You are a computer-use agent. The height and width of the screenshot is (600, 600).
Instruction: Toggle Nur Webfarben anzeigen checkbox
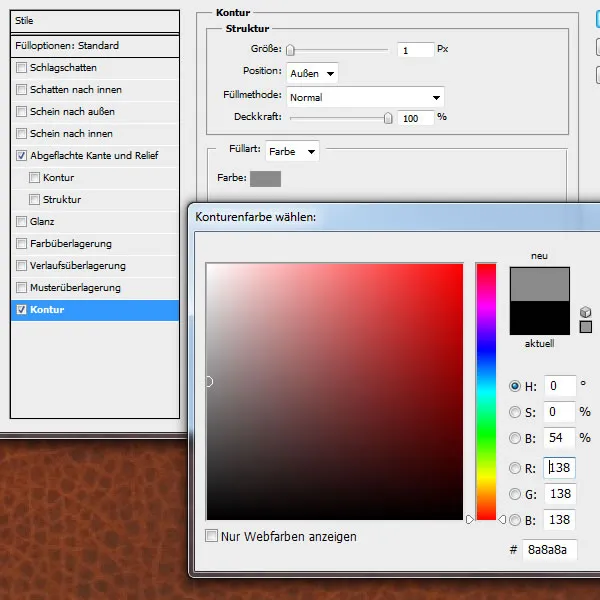[x=211, y=536]
